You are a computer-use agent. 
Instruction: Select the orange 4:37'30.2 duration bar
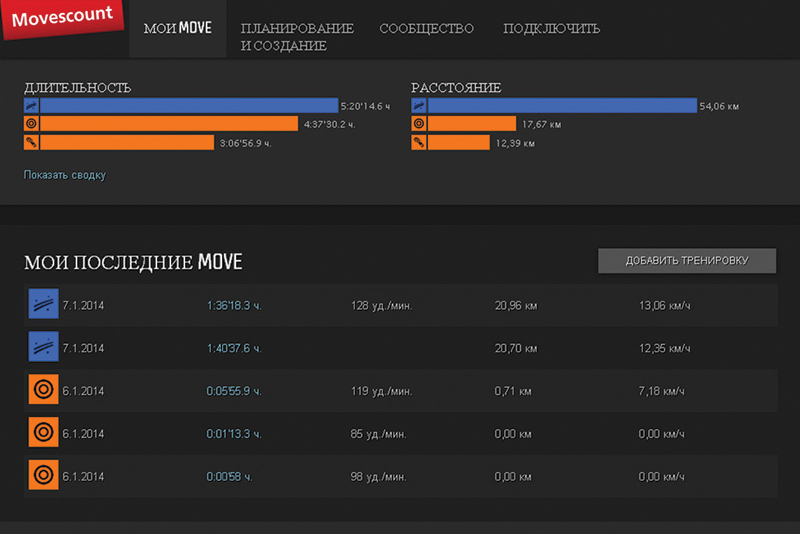[x=169, y=123]
